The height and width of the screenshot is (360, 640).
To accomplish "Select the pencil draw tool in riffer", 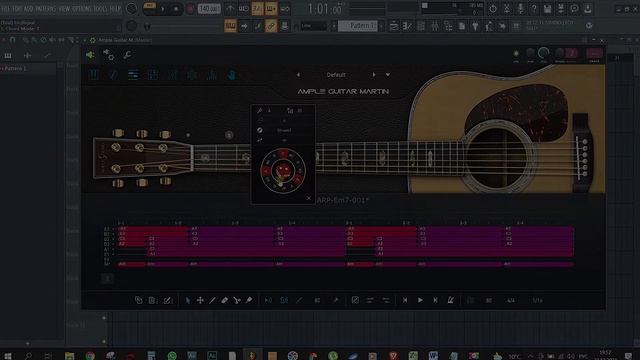I will [212, 300].
